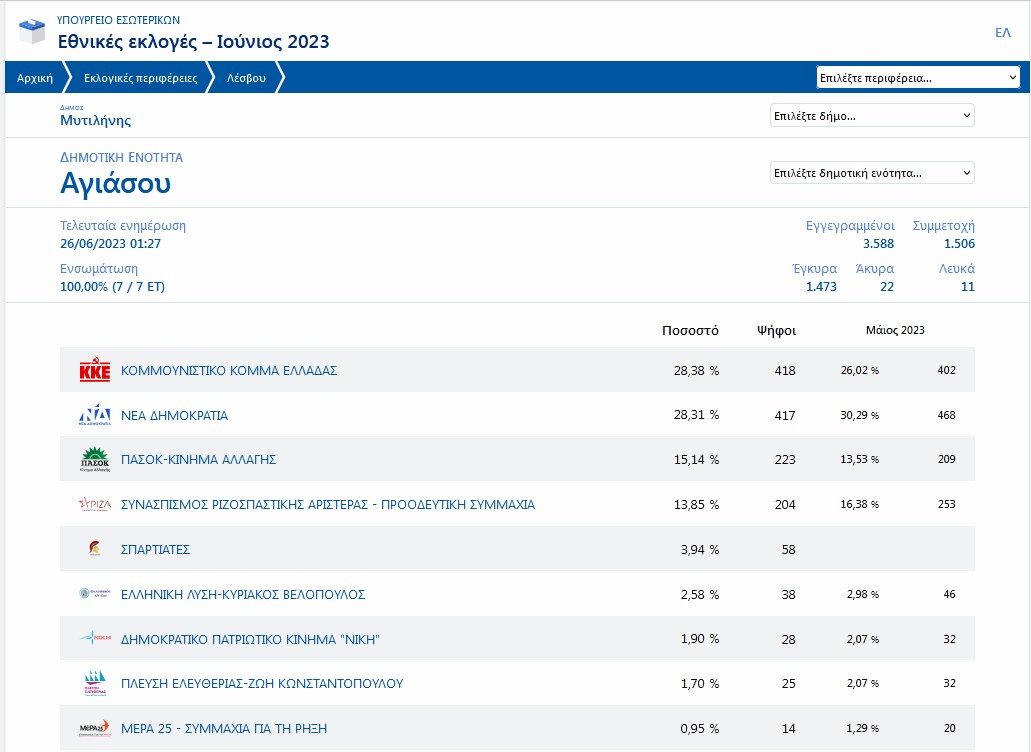
Task: Click the KKE party logo
Action: click(x=94, y=370)
